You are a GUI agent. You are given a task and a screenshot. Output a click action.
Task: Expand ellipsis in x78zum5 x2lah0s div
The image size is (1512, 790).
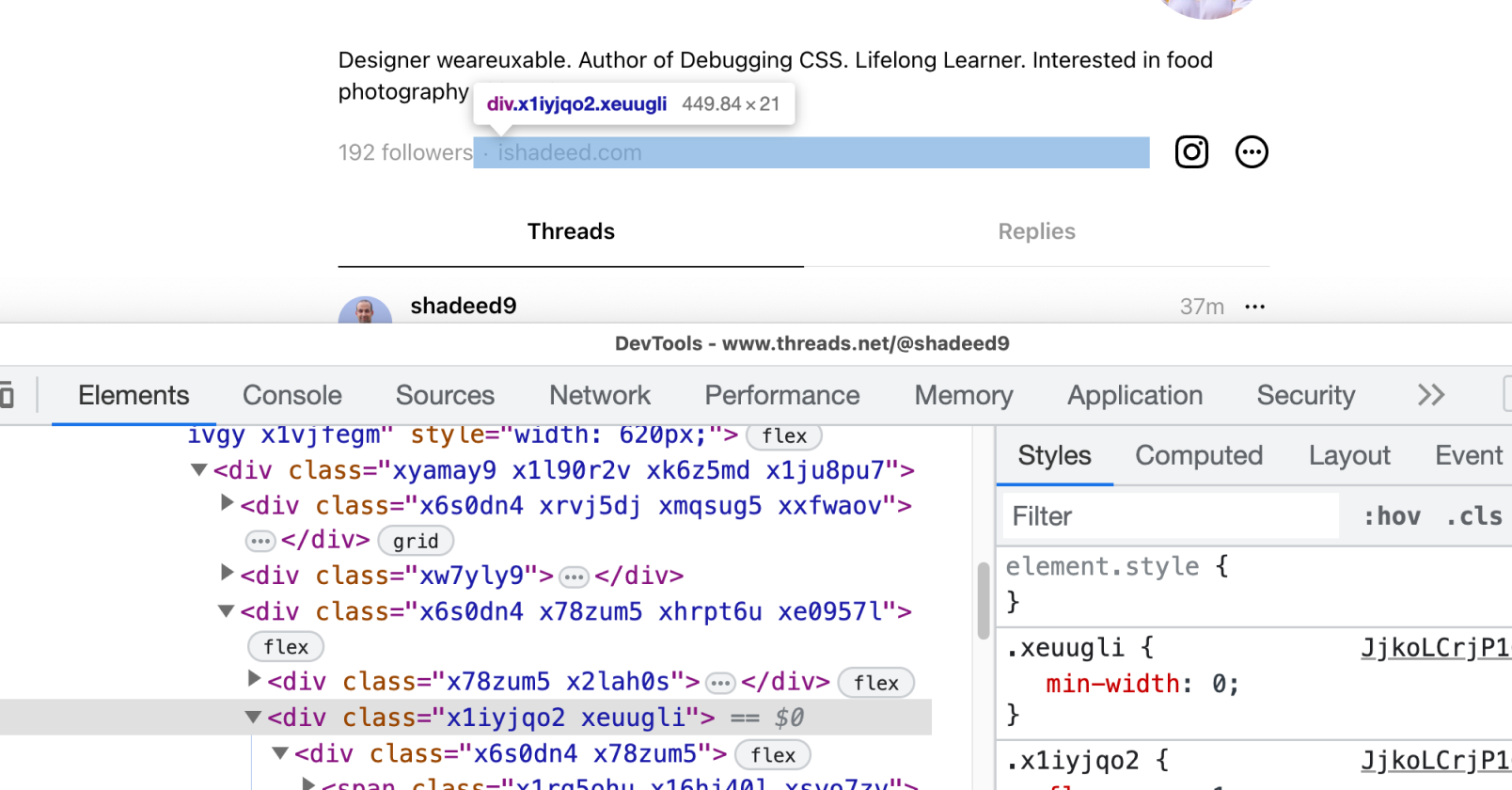720,683
